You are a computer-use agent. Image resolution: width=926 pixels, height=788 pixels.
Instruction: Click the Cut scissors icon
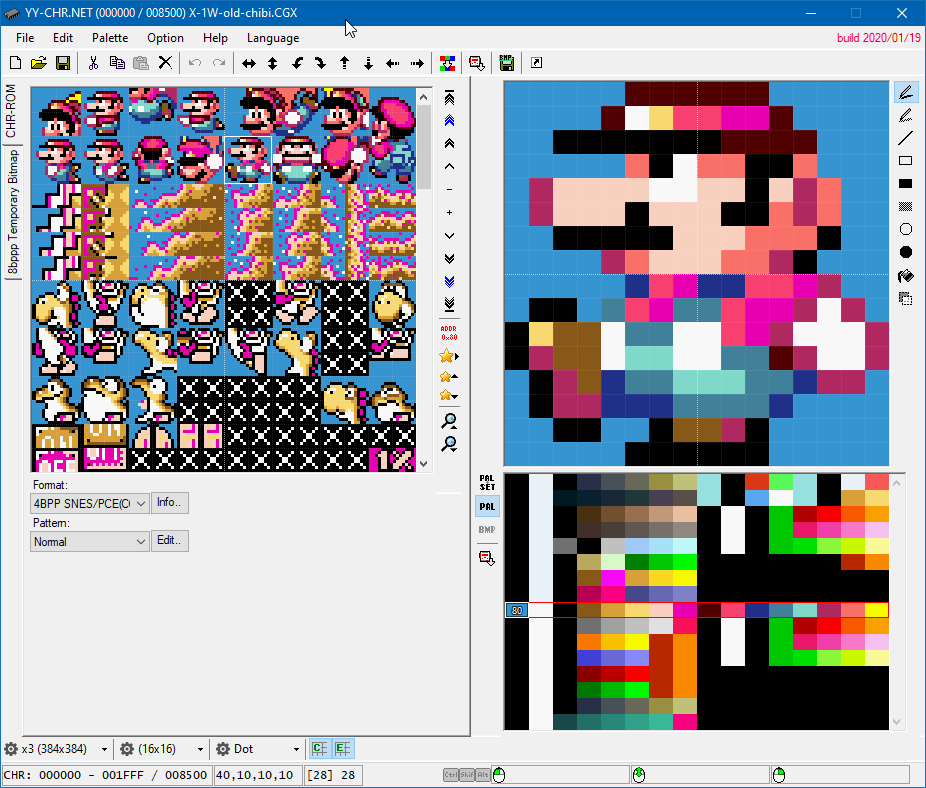[x=93, y=63]
